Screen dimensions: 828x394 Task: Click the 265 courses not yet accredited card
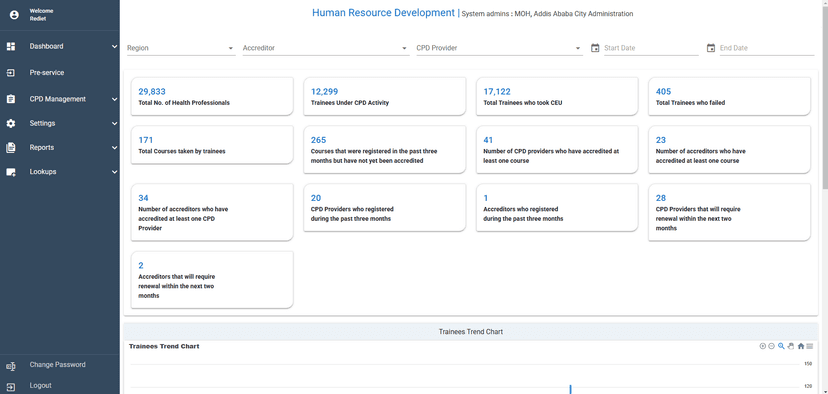(384, 149)
